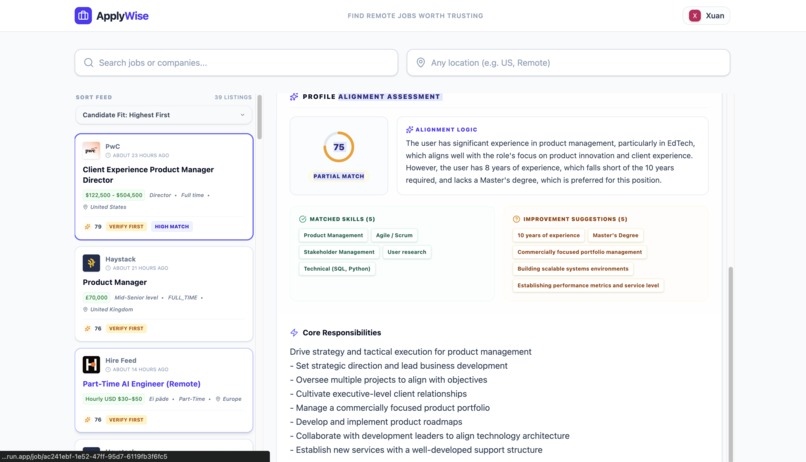This screenshot has width=806, height=462.
Task: Click the ApplyWise brand name text
Action: (122, 16)
